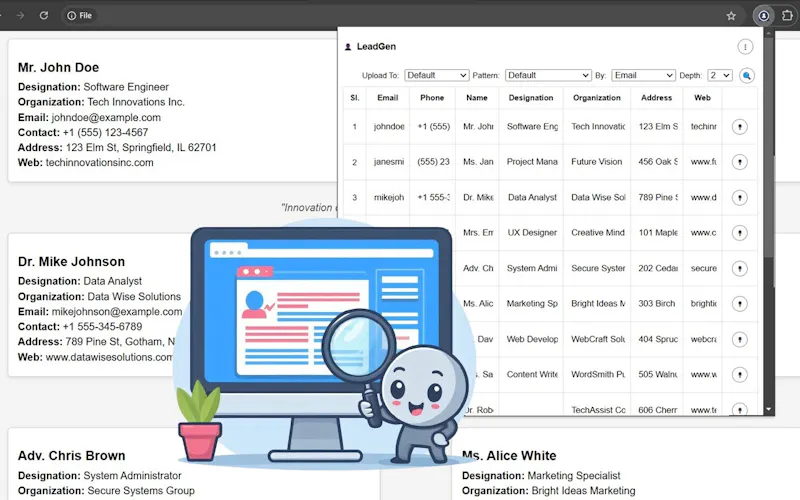This screenshot has width=800, height=500.
Task: Click the LeadGen popup scrollbar down arrow
Action: (768, 409)
